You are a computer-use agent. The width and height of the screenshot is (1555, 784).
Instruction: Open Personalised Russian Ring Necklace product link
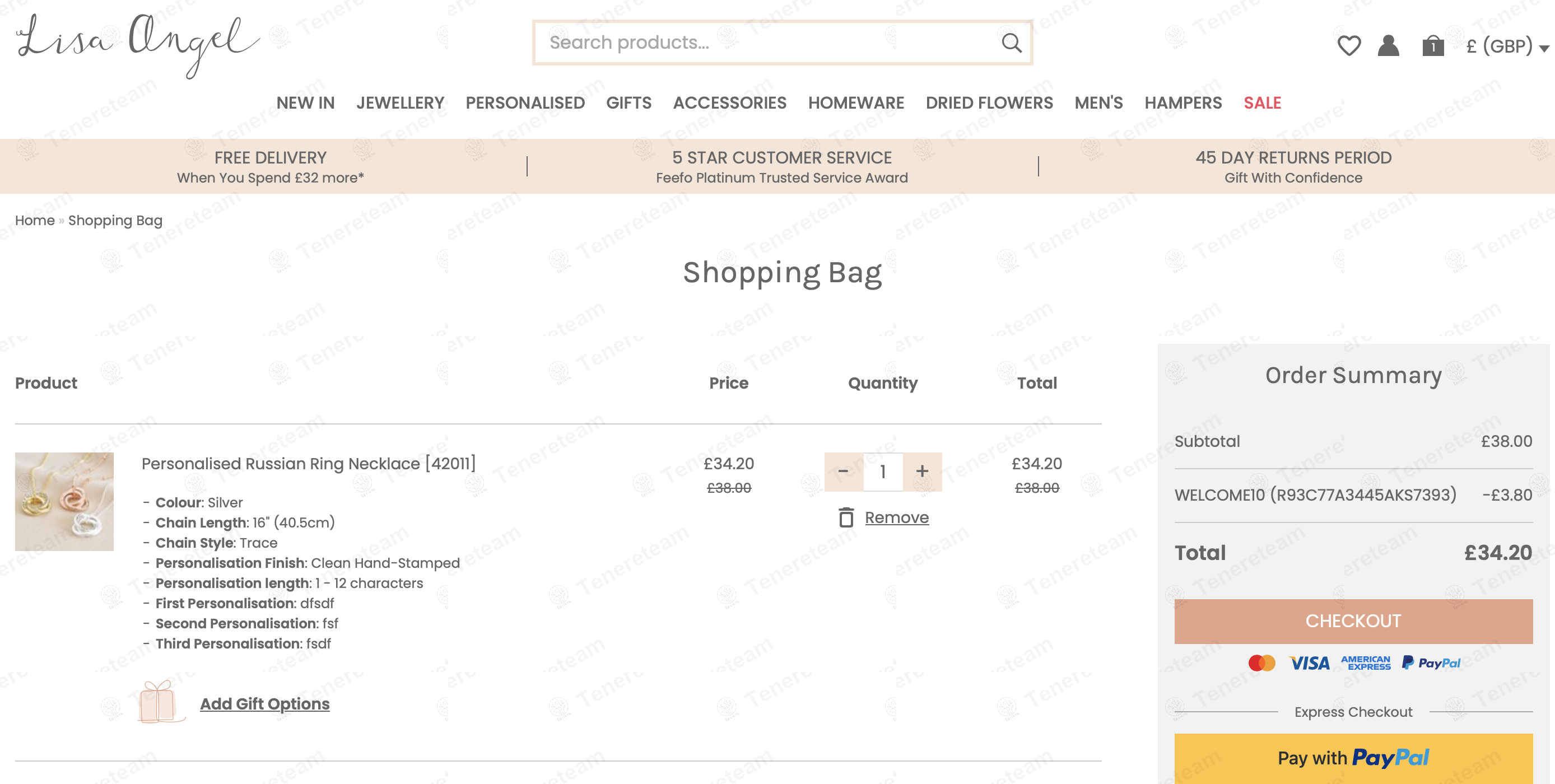(309, 464)
